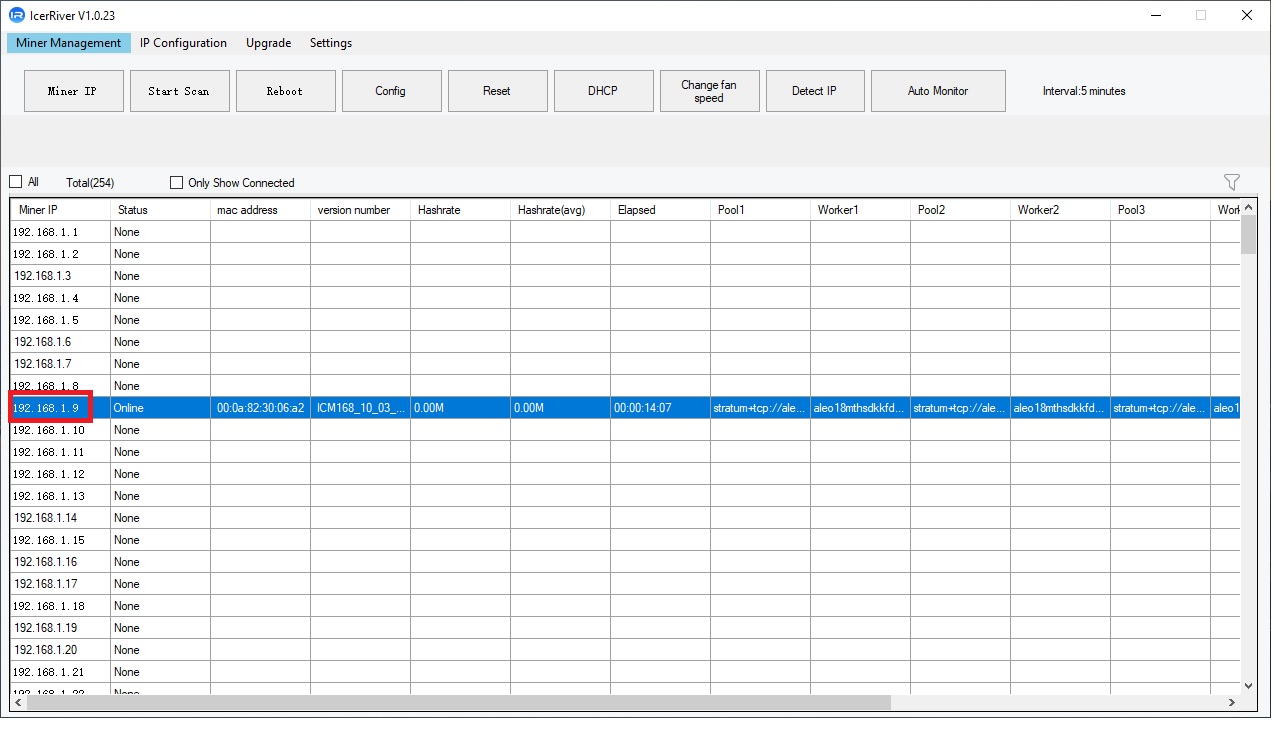Click the Worker2 column header
This screenshot has width=1274, height=738.
(x=1061, y=210)
